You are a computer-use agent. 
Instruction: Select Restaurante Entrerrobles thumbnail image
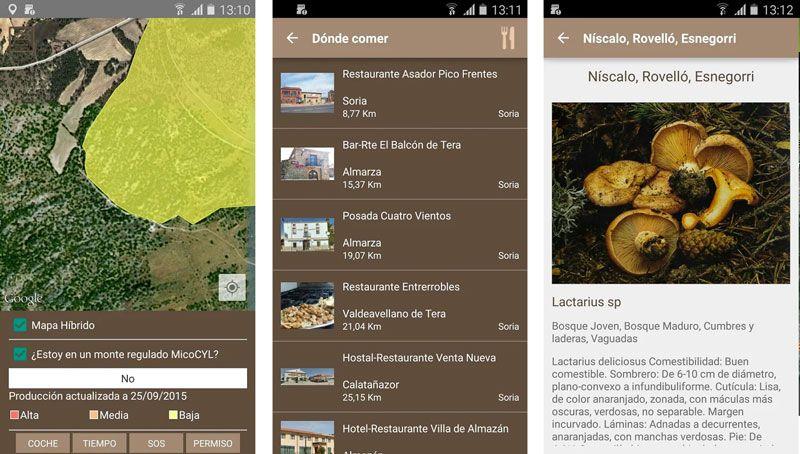pyautogui.click(x=307, y=306)
